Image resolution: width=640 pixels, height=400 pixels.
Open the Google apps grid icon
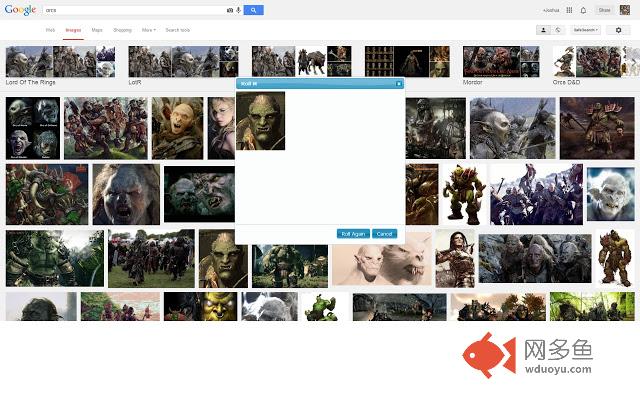[569, 10]
